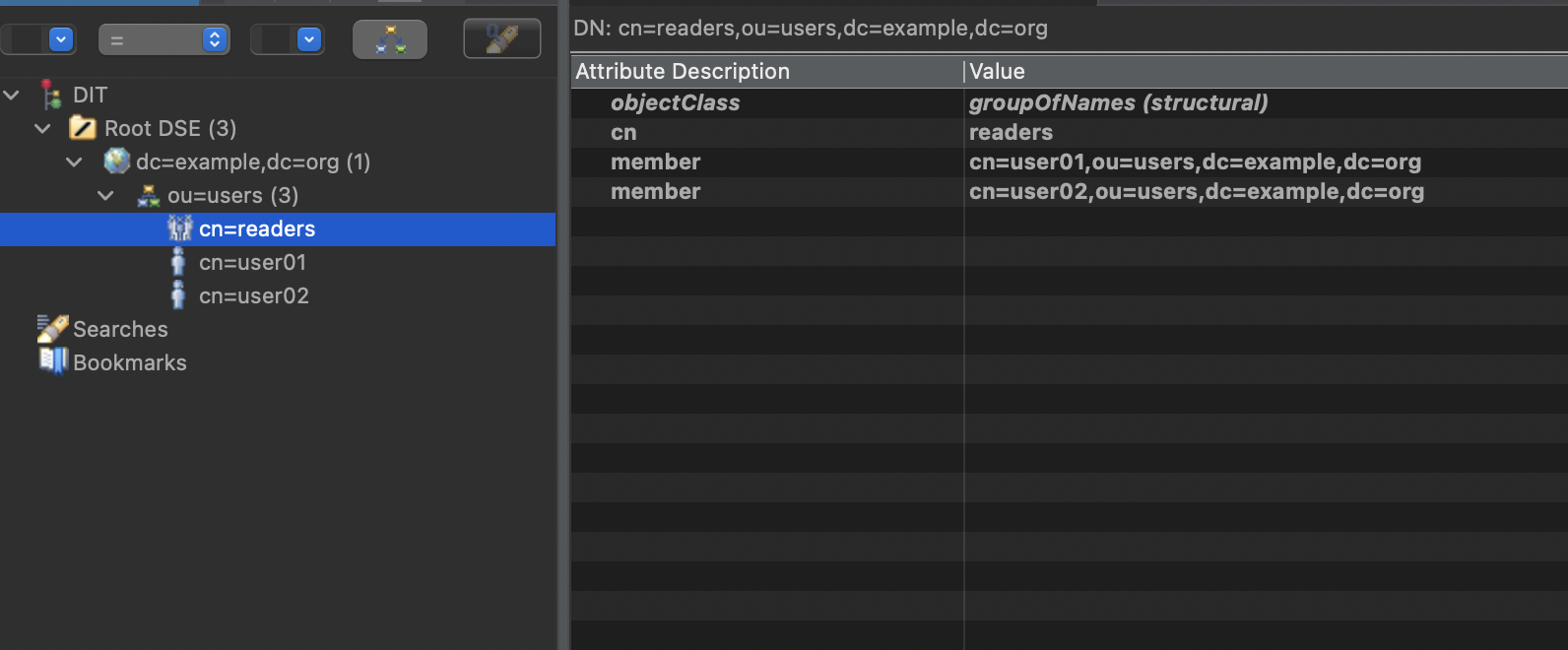Click the person icon beside cn=user01
Image resolution: width=1568 pixels, height=650 pixels.
click(178, 262)
